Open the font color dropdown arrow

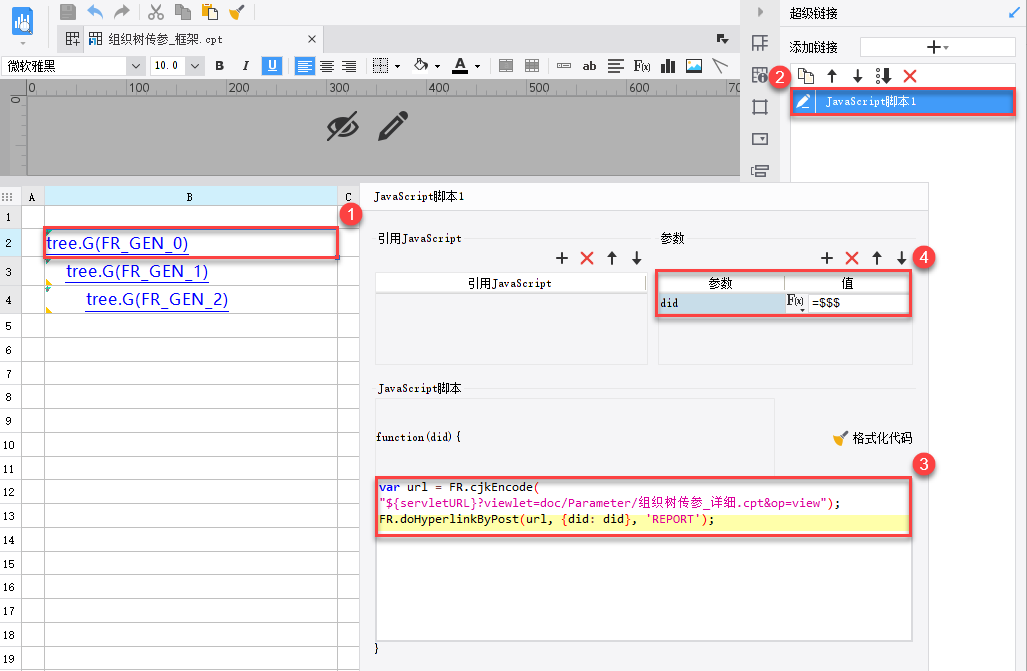pos(477,66)
